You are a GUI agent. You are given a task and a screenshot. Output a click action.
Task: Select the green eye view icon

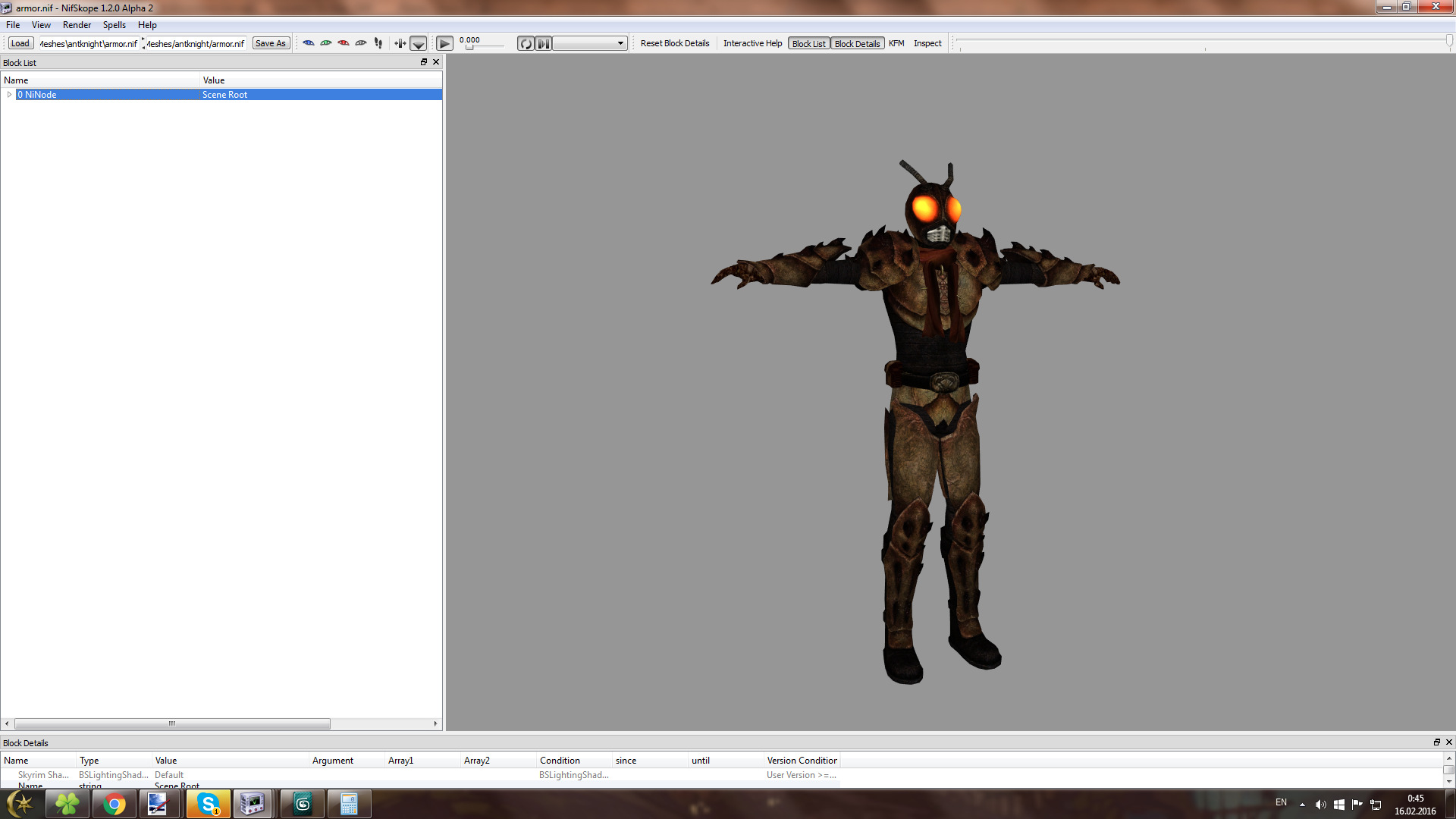[326, 43]
